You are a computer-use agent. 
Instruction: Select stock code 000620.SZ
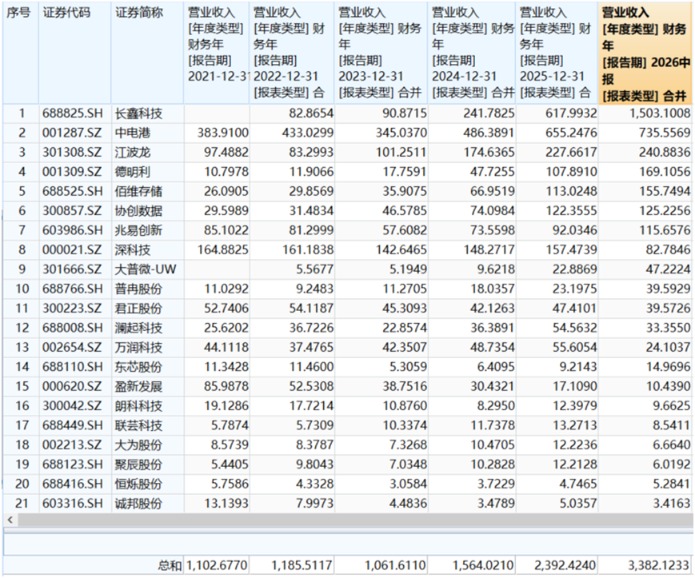[72, 387]
